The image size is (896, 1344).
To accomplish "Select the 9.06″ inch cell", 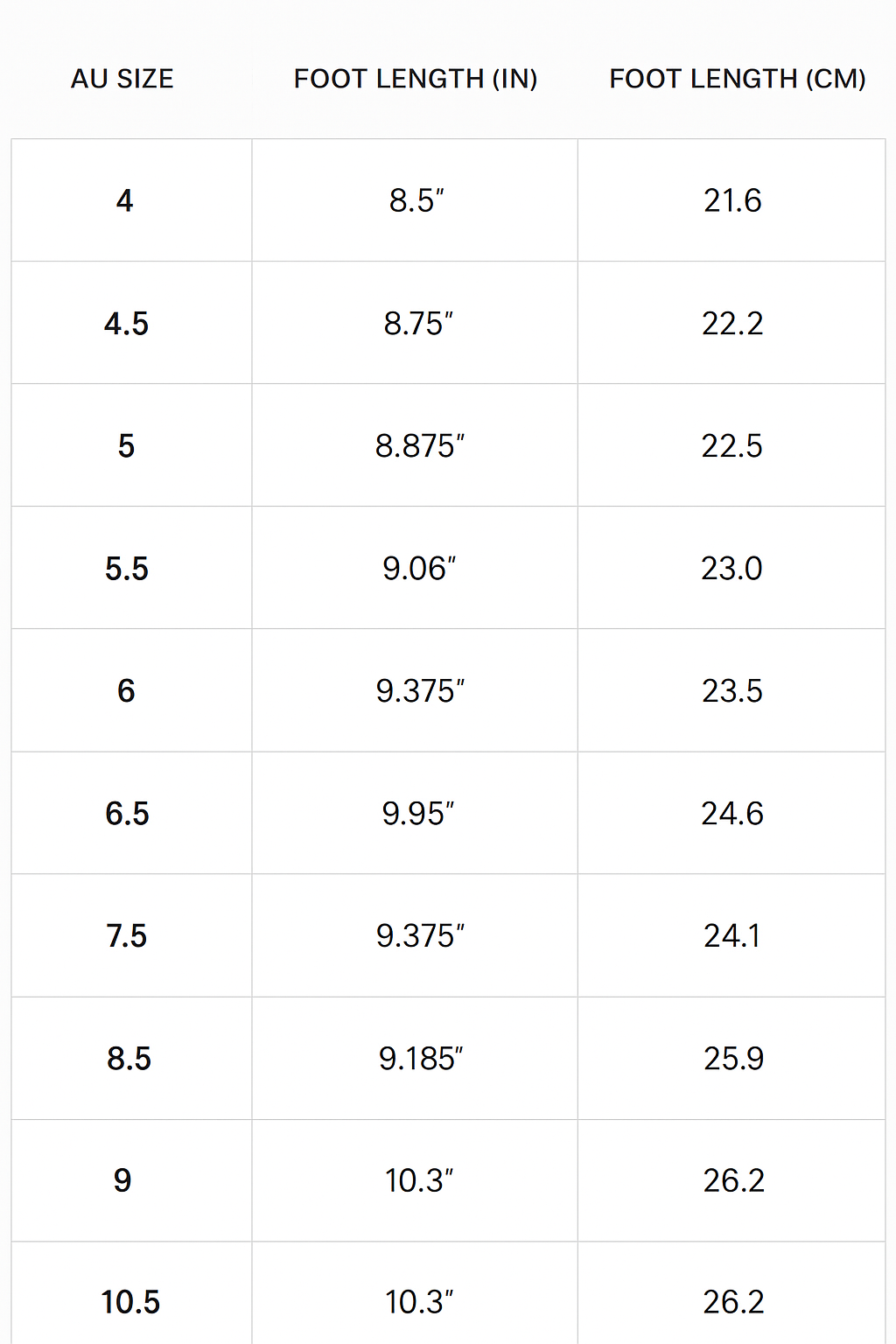I will [419, 569].
